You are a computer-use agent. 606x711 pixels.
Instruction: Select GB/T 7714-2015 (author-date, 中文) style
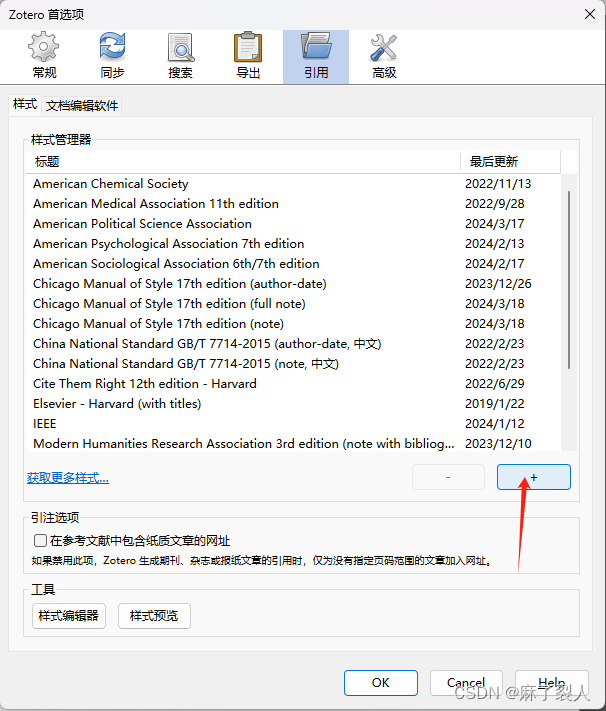(293, 343)
